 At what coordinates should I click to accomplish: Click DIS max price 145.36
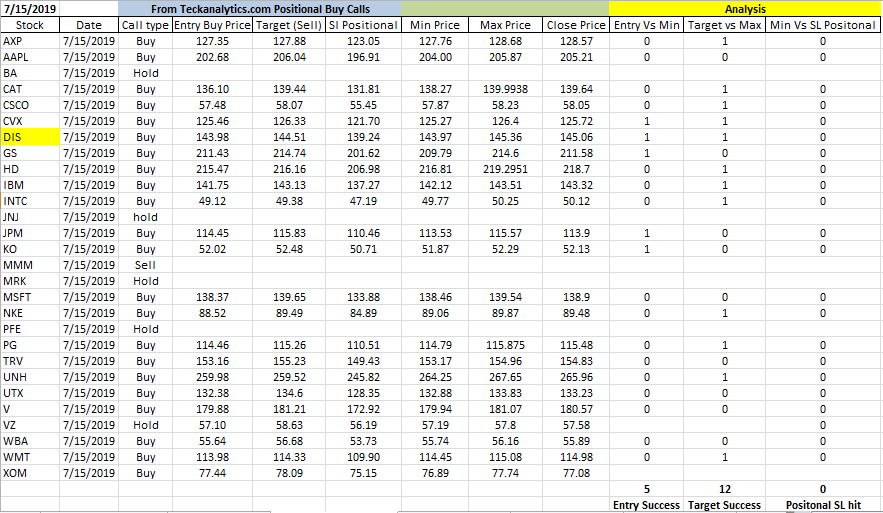pyautogui.click(x=505, y=137)
